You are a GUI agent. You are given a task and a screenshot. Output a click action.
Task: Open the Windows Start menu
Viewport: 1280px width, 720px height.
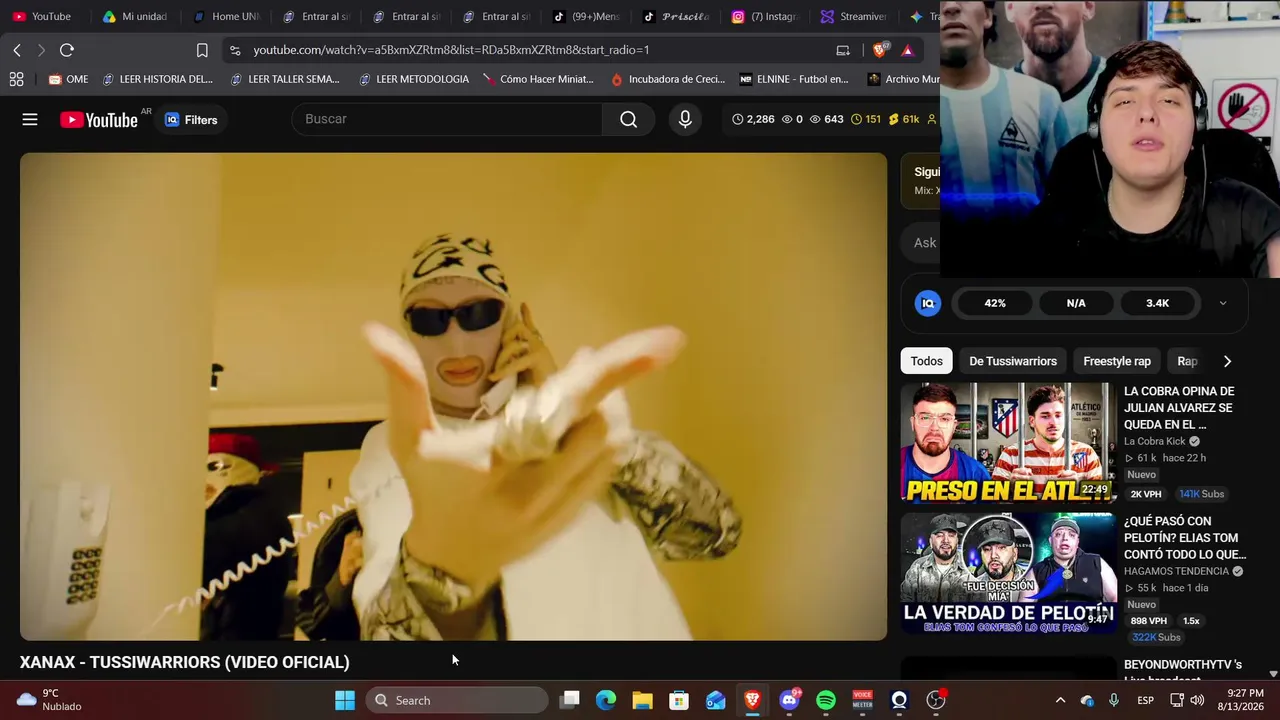344,700
